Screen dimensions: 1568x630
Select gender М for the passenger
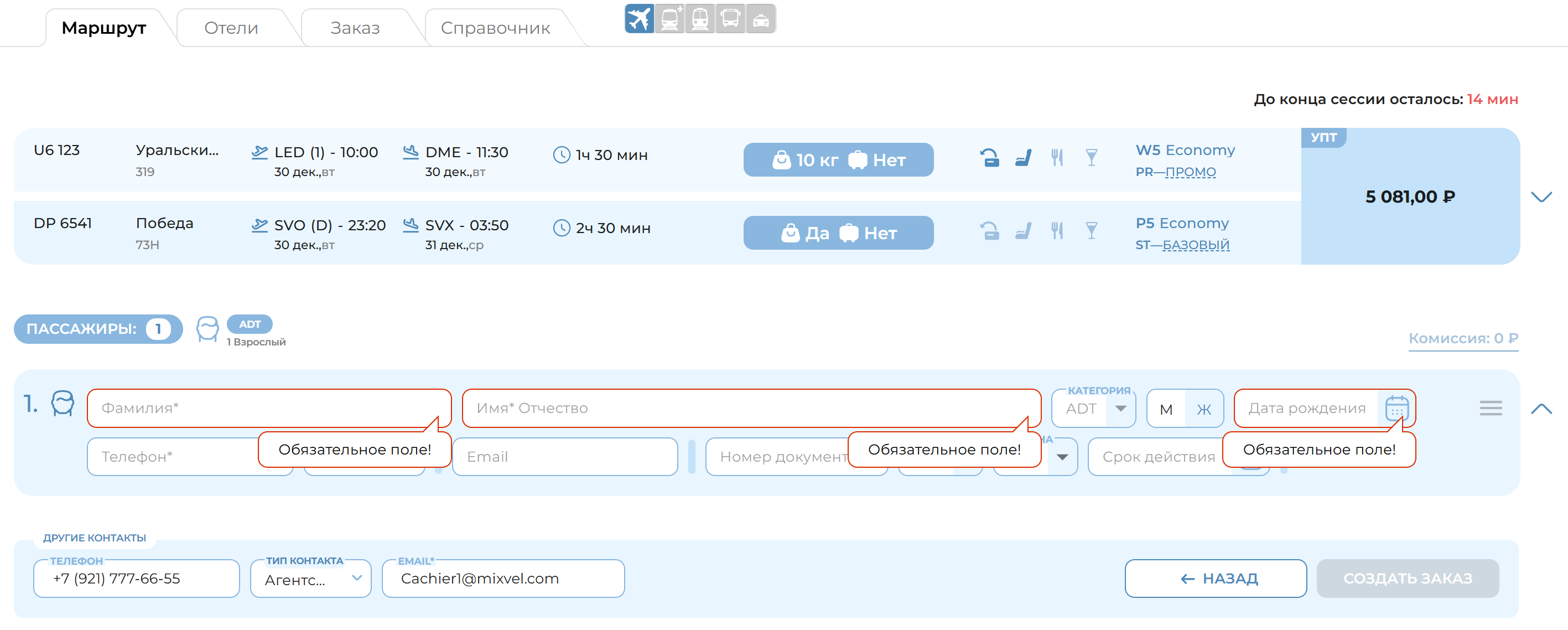click(x=1166, y=408)
